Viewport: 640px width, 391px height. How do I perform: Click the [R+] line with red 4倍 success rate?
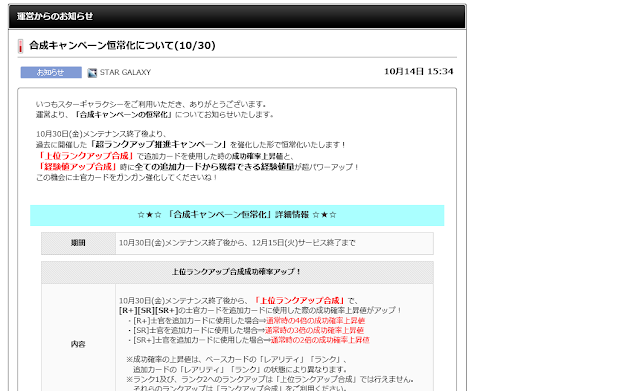(x=246, y=321)
